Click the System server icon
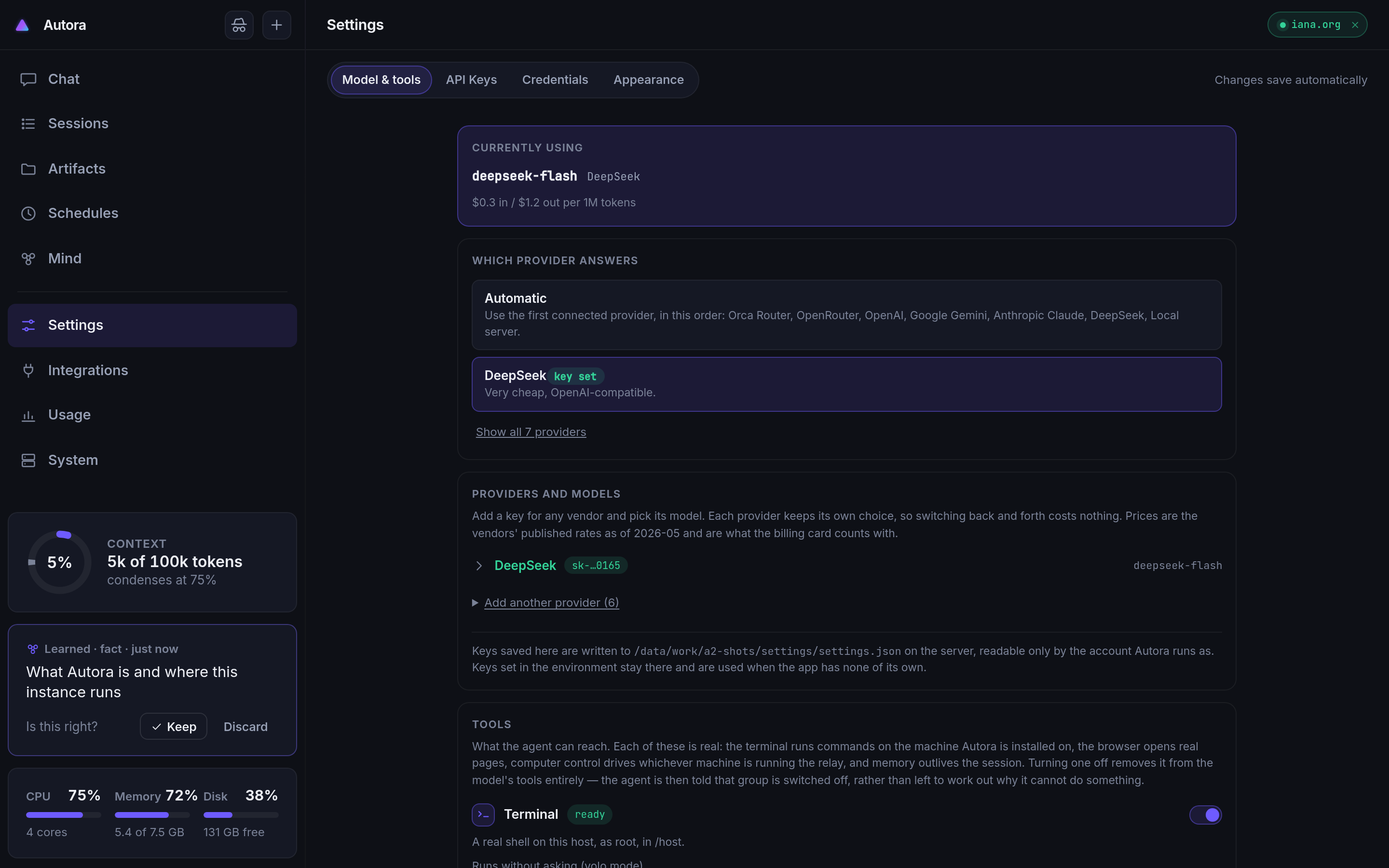 coord(28,460)
